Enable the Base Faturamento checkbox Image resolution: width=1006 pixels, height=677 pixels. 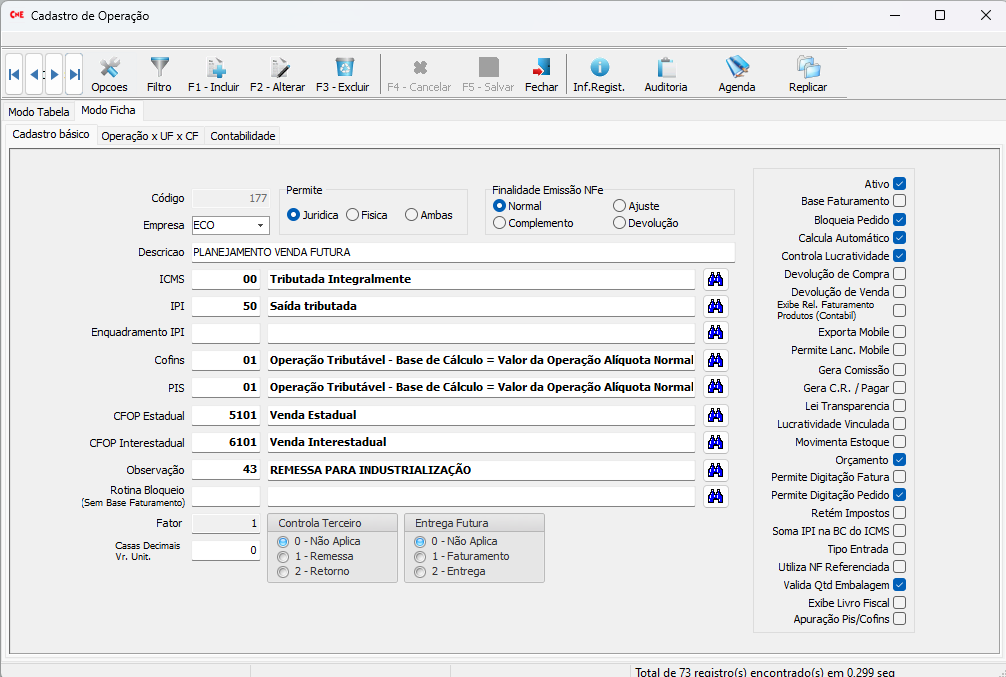tap(899, 202)
